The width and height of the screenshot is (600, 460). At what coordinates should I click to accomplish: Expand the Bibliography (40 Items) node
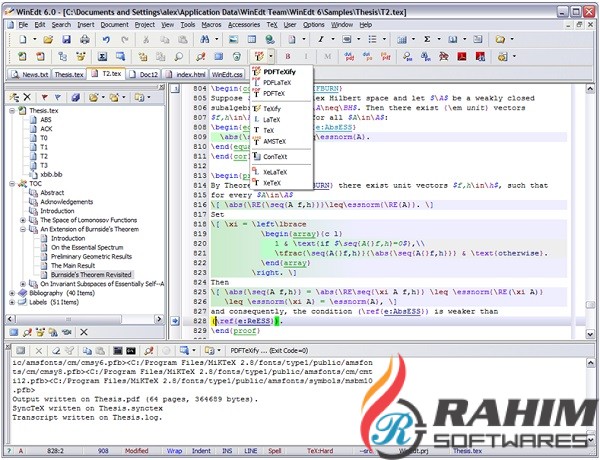click(12, 293)
